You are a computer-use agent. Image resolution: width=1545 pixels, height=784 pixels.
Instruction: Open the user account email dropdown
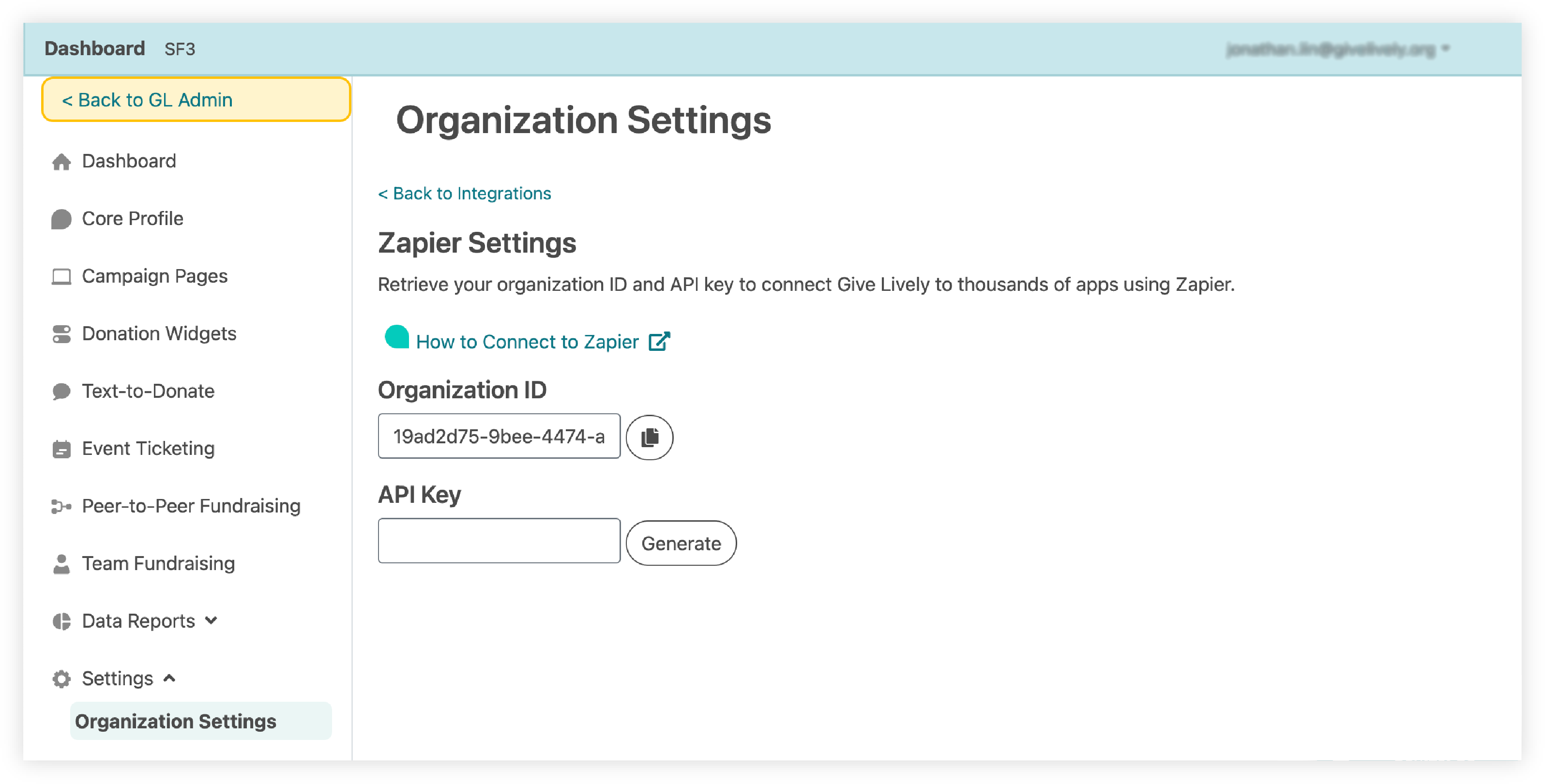1337,48
